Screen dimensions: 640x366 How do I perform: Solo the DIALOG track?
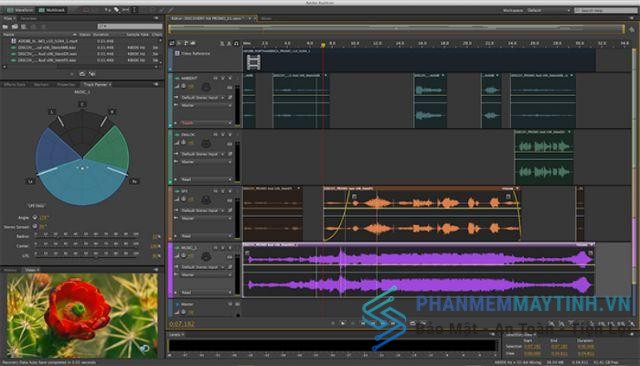(223, 134)
